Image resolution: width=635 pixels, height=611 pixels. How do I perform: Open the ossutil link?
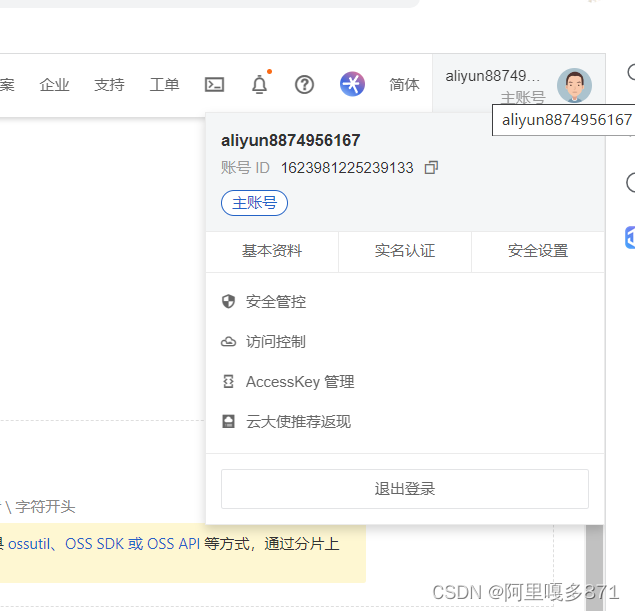28,544
